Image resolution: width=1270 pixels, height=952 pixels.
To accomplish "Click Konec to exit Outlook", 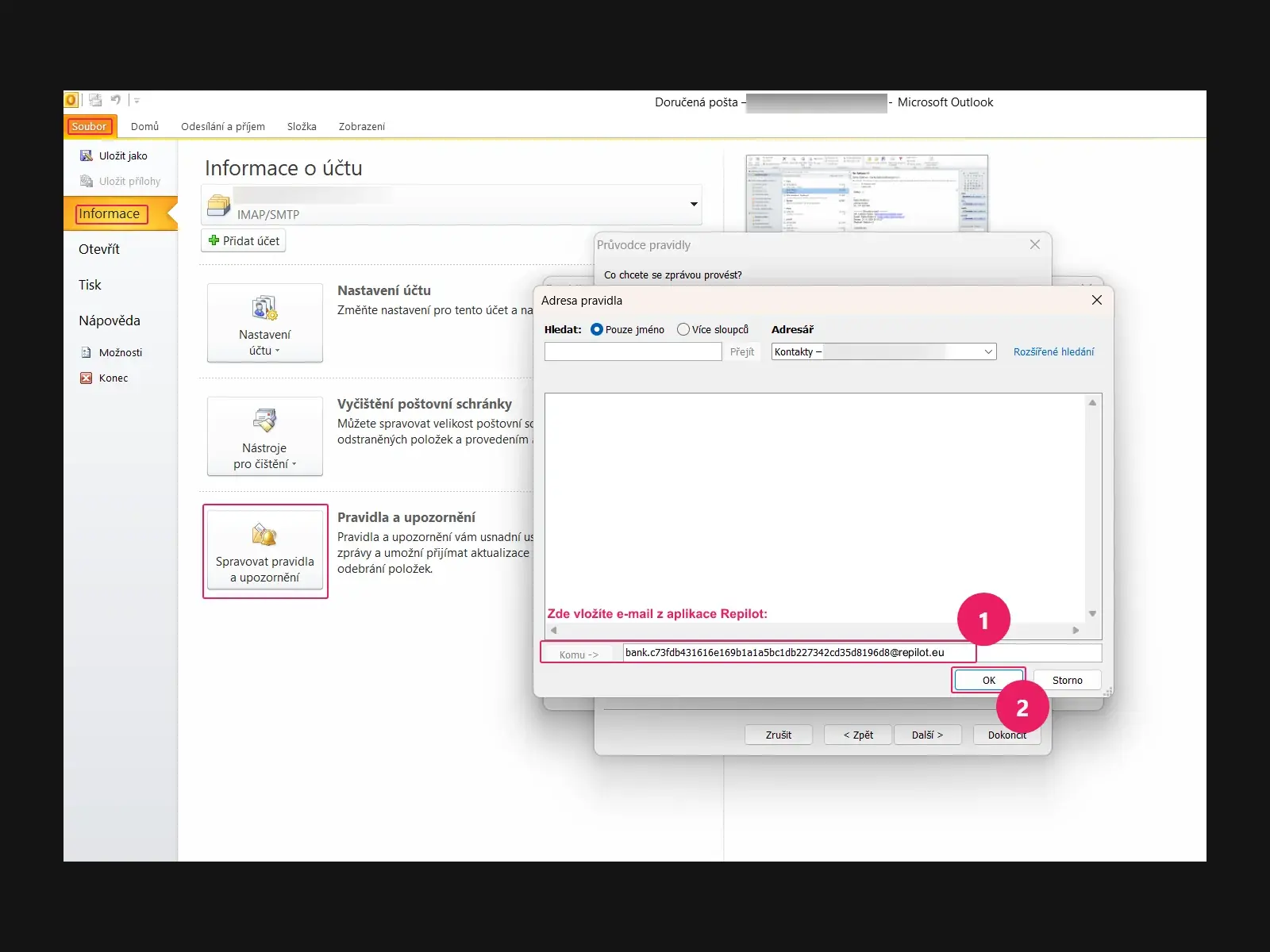I will pyautogui.click(x=105, y=378).
